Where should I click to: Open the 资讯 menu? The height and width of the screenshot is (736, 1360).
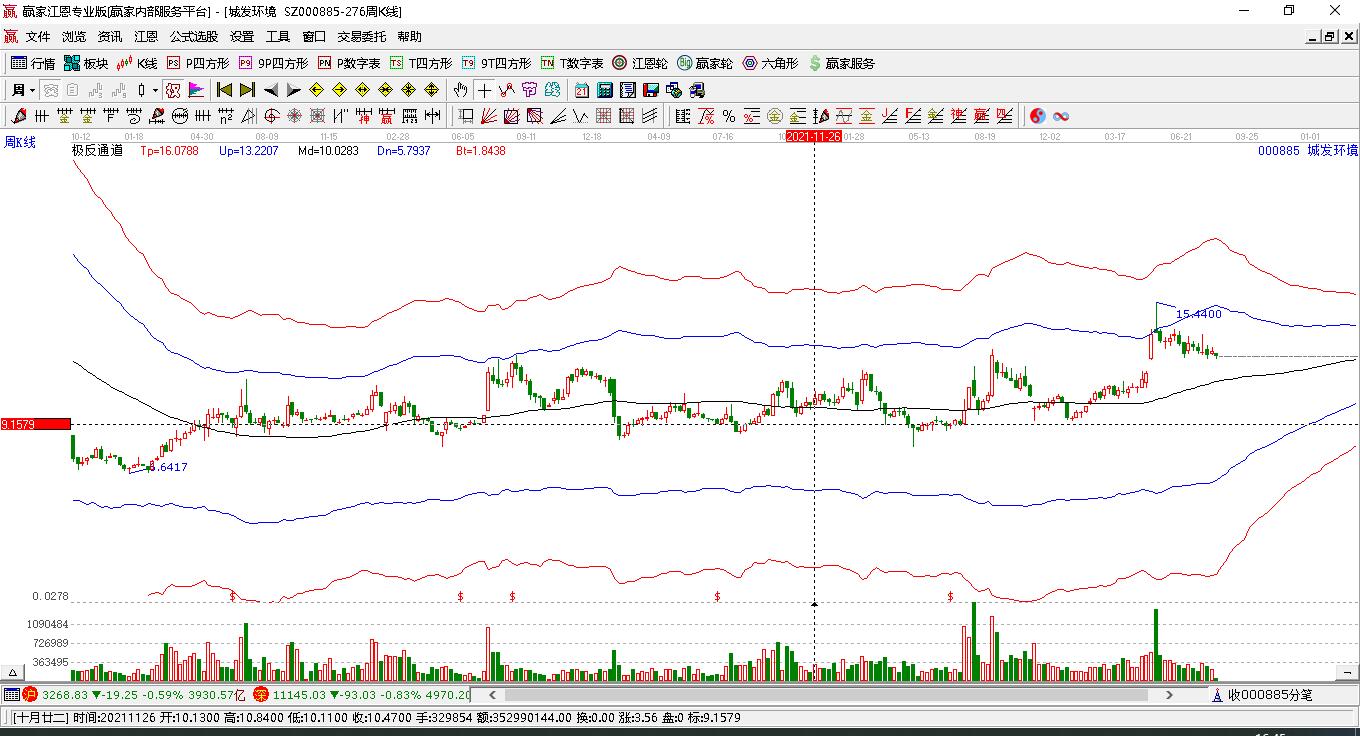click(x=110, y=37)
